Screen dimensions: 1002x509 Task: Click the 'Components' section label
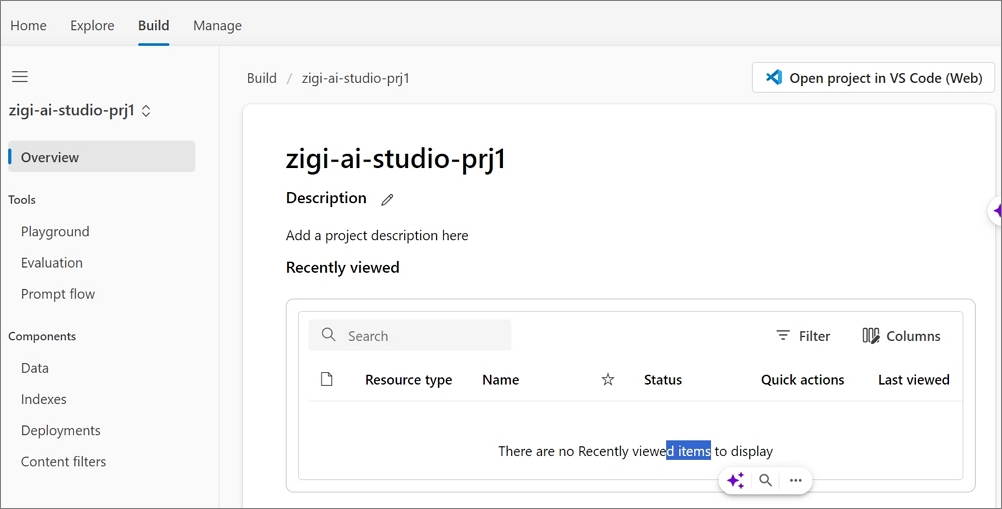[x=42, y=337]
